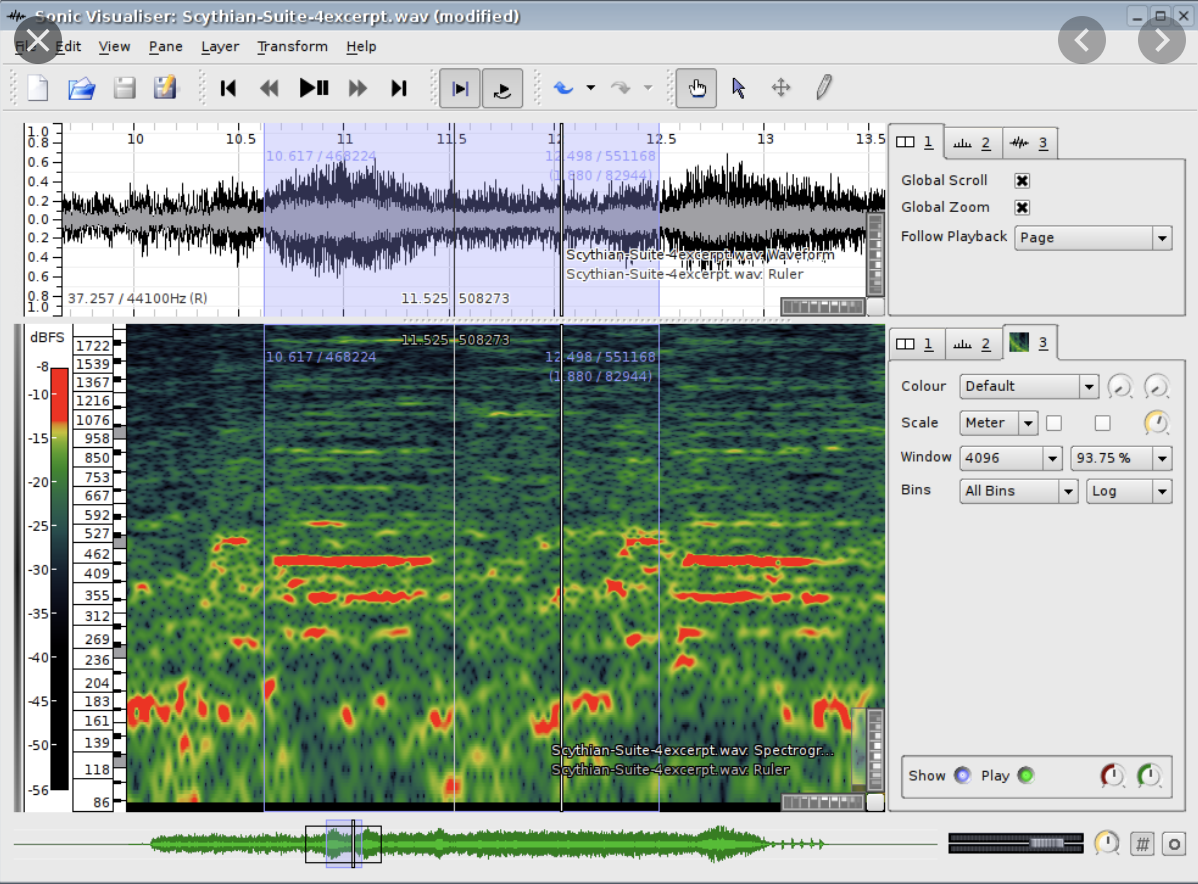Open the Window size 4096 dropdown
Image resolution: width=1198 pixels, height=884 pixels.
1010,458
